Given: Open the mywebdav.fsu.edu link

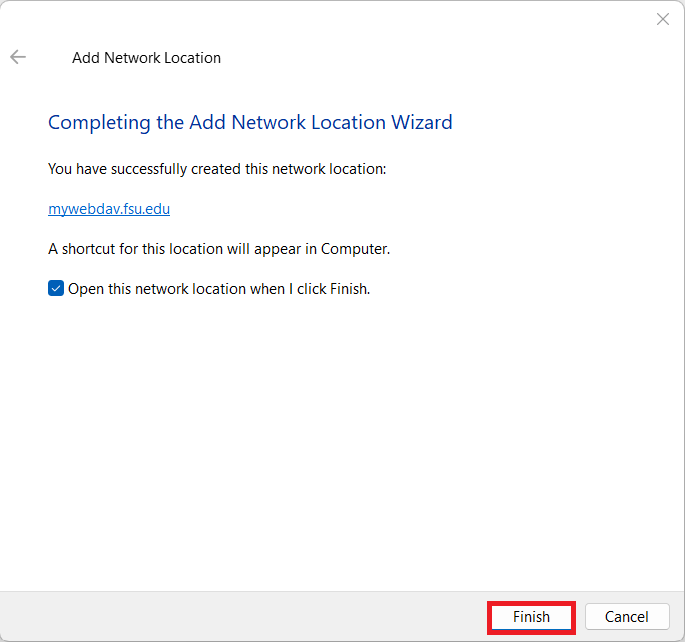Looking at the screenshot, I should click(108, 209).
